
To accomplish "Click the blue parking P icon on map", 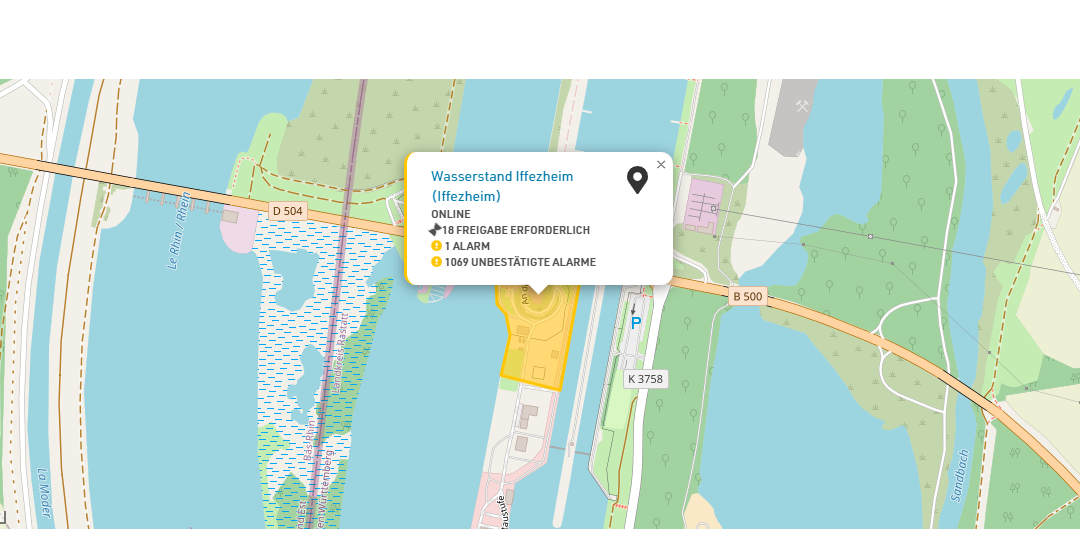I will tap(635, 324).
